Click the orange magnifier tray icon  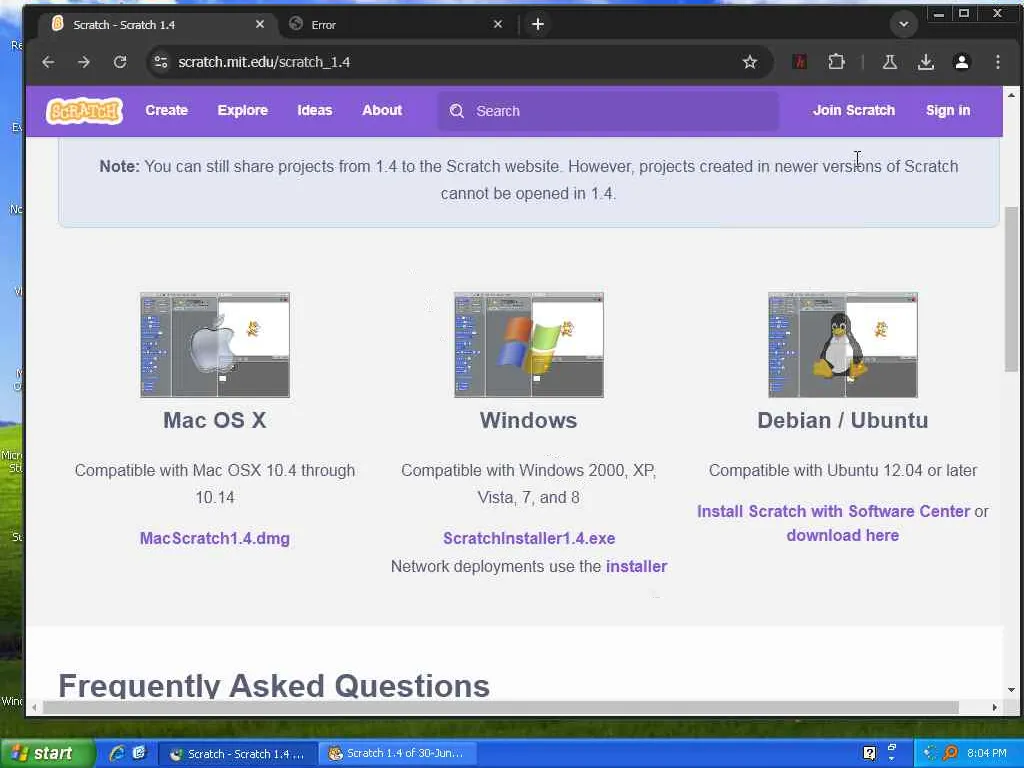[950, 754]
